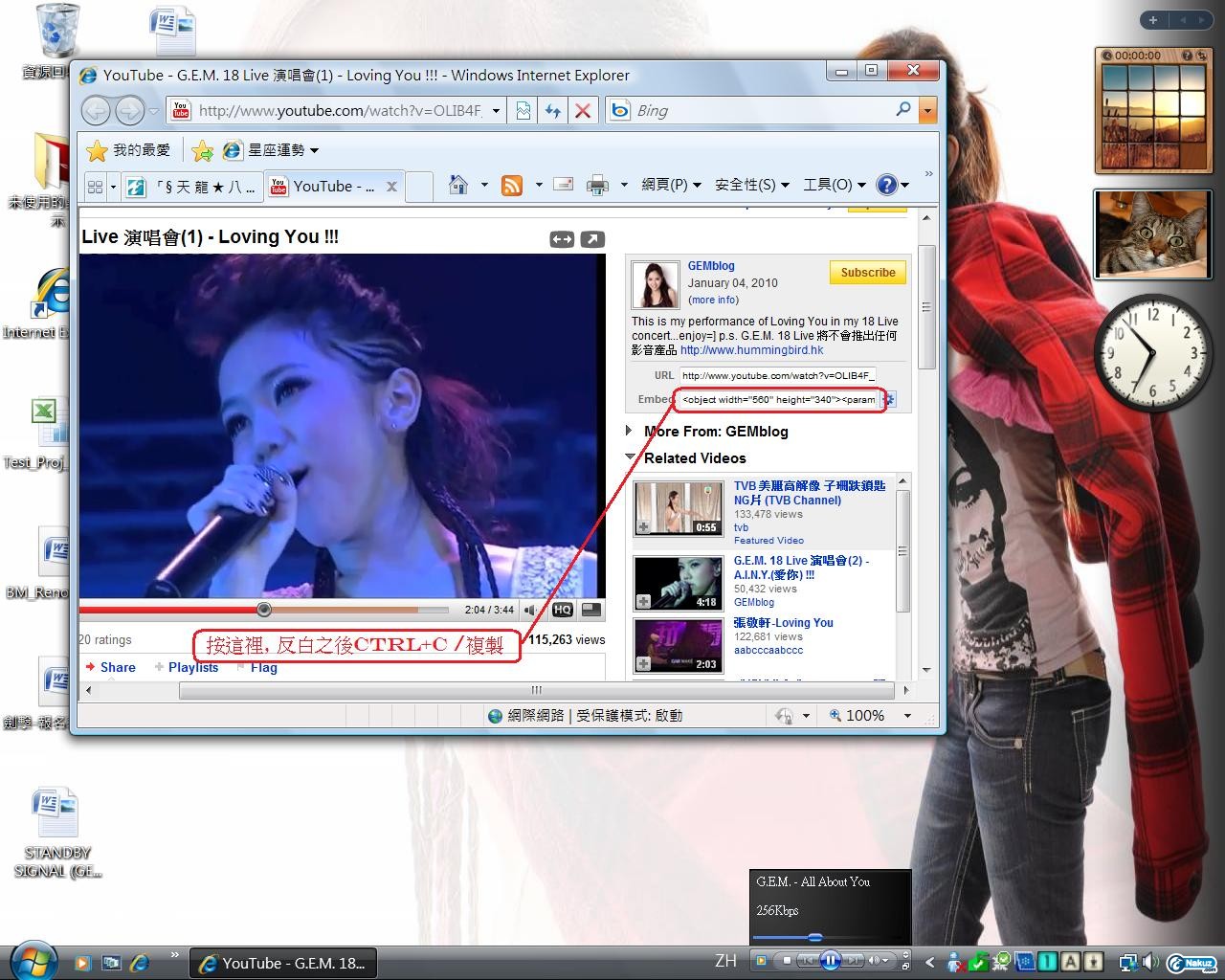Image resolution: width=1225 pixels, height=980 pixels.
Task: Select the Embed code field
Action: pos(779,399)
